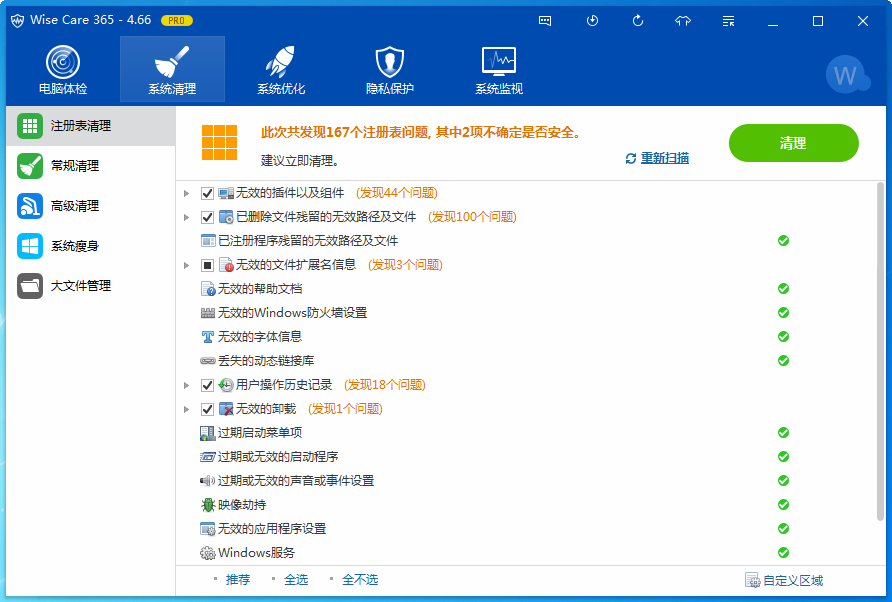Uncheck 用户操作历史记录 checkbox
This screenshot has height=602, width=892.
208,385
